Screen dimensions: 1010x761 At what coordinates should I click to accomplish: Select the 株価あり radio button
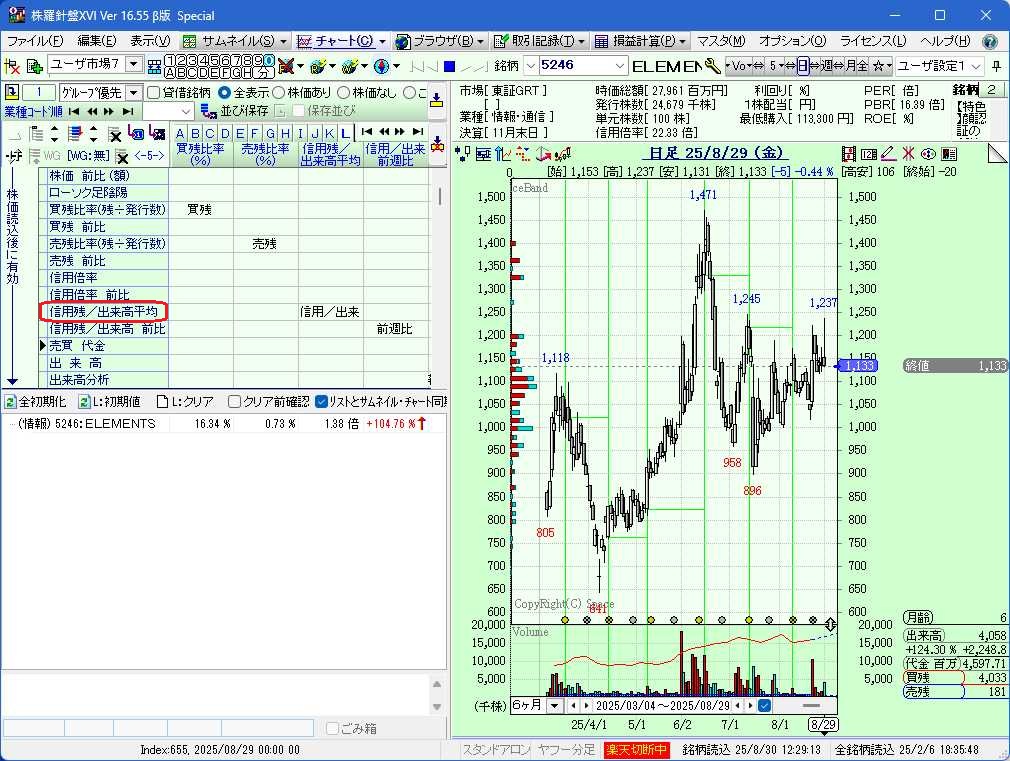pos(278,93)
